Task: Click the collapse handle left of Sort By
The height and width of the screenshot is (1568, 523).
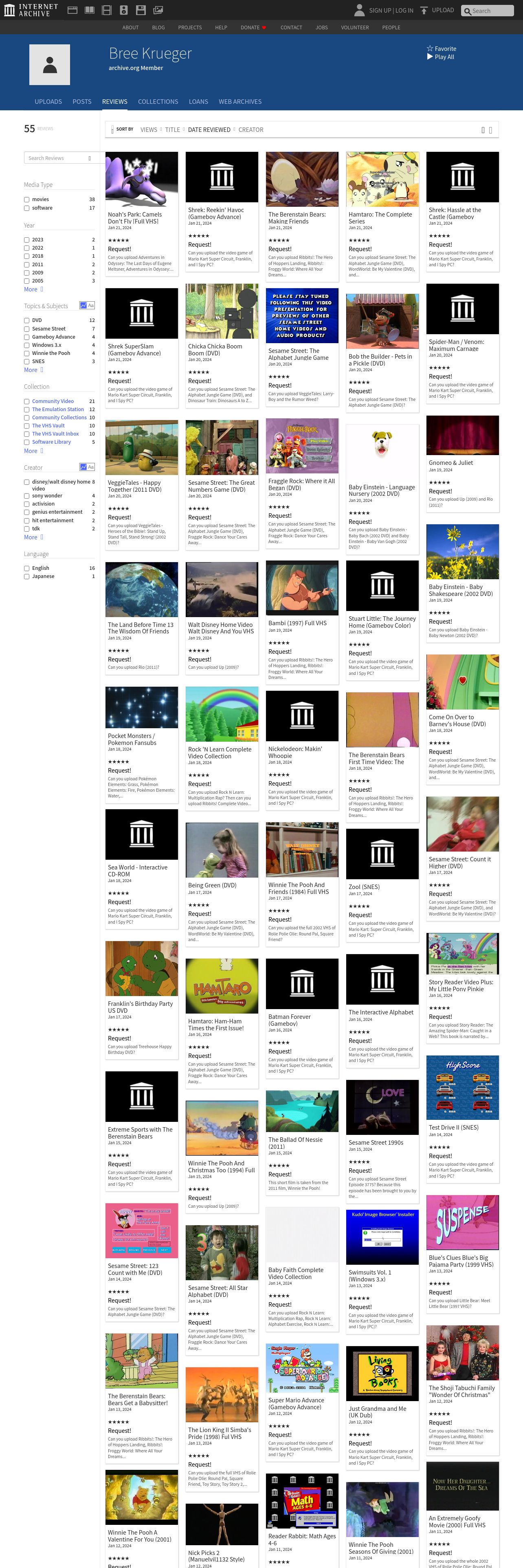Action: (x=112, y=130)
